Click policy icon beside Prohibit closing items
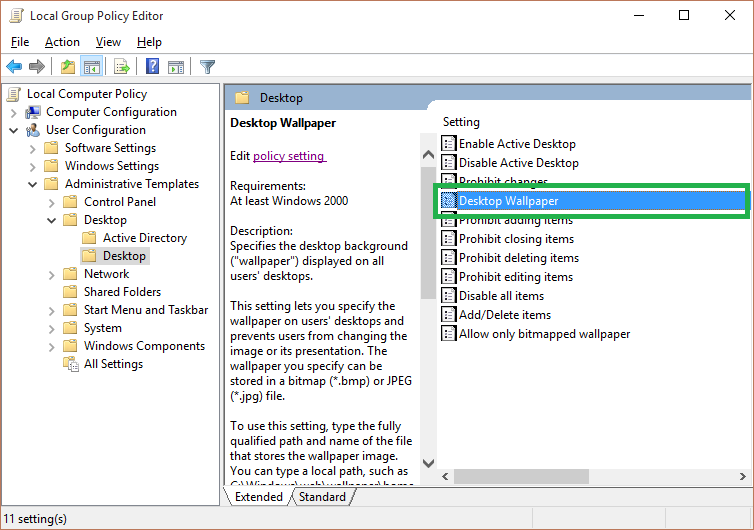 (449, 238)
